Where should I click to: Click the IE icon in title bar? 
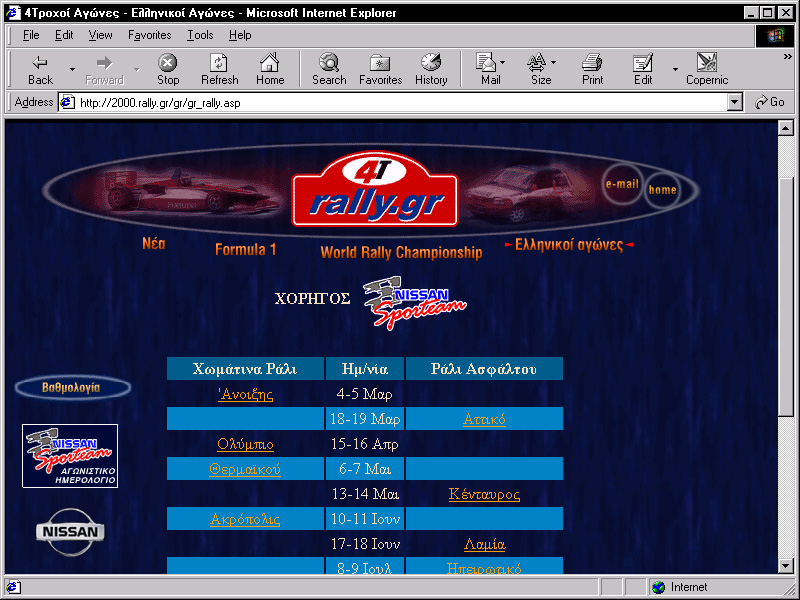click(13, 12)
